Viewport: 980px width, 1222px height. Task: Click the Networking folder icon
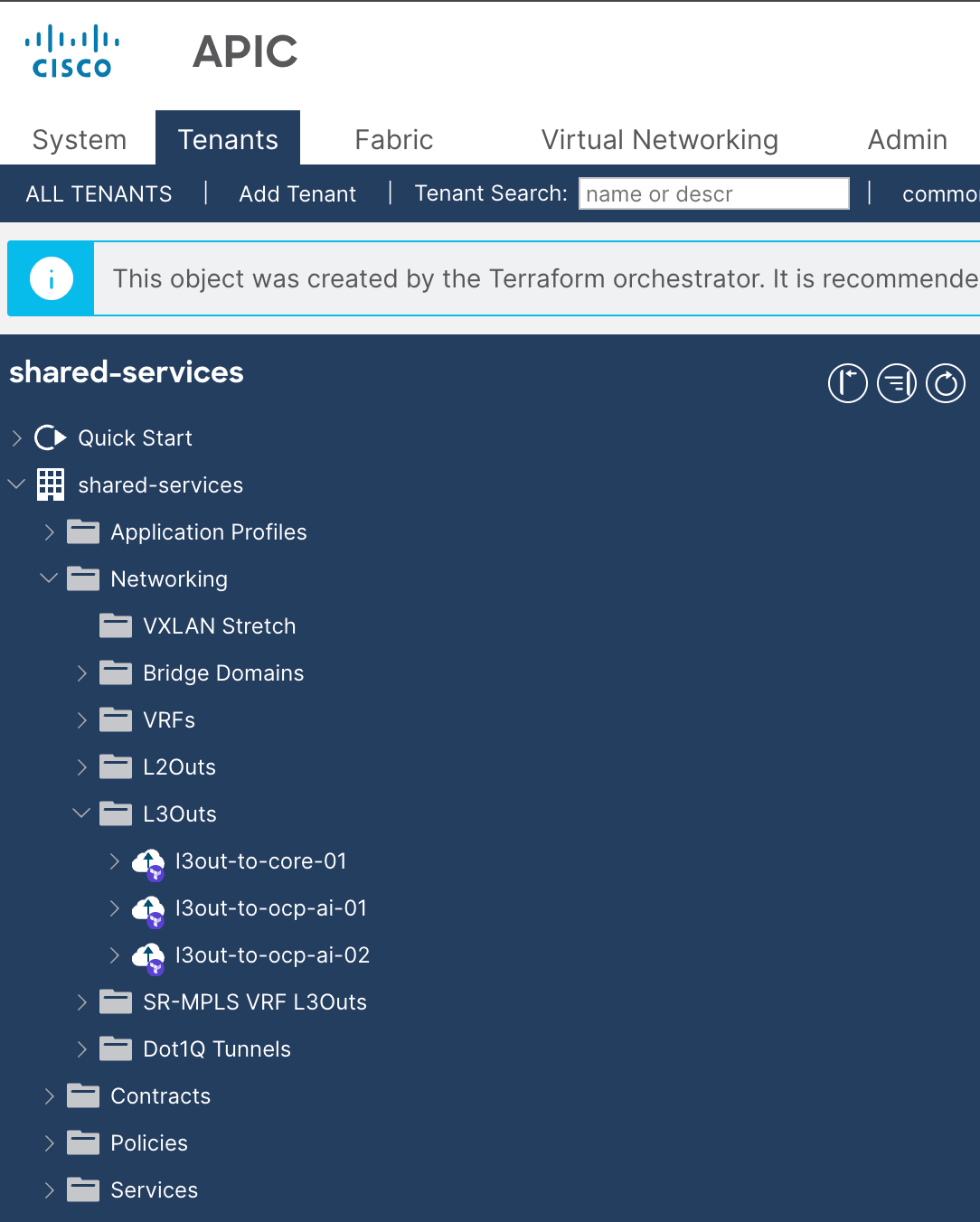[83, 579]
